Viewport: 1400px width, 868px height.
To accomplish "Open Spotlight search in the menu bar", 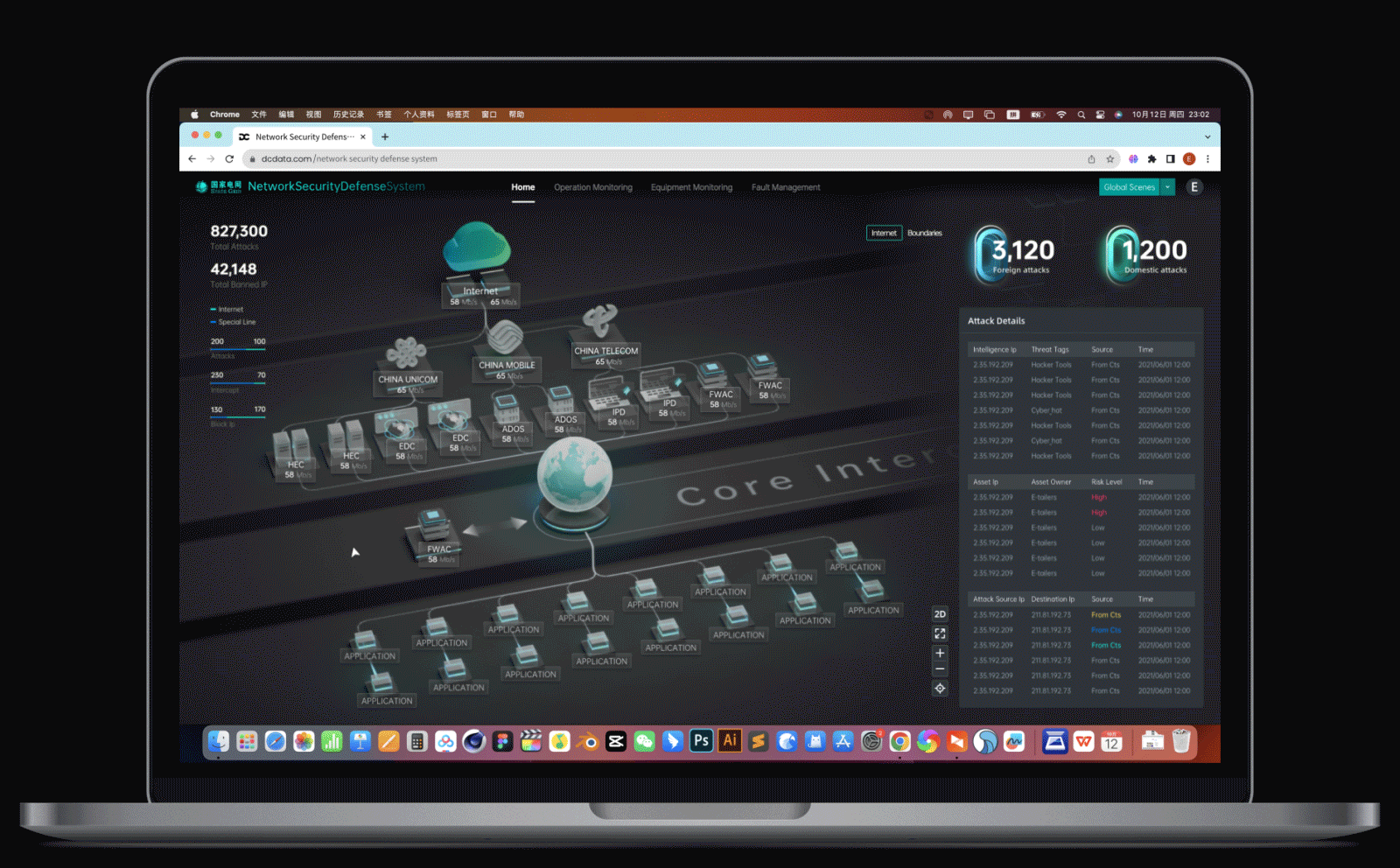I will pyautogui.click(x=1081, y=115).
